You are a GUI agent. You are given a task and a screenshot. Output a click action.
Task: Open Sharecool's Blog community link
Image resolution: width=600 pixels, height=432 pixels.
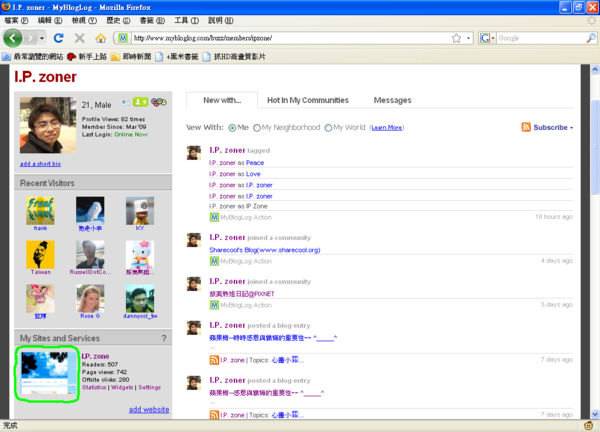click(265, 250)
